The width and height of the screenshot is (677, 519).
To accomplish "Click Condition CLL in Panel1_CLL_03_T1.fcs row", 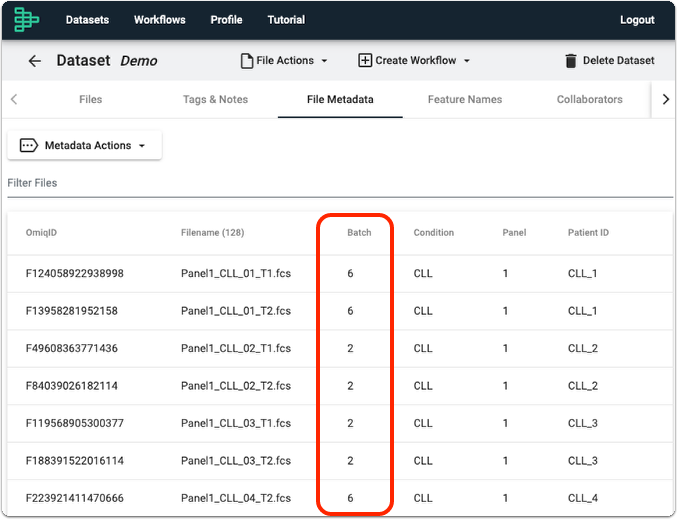I will [423, 423].
